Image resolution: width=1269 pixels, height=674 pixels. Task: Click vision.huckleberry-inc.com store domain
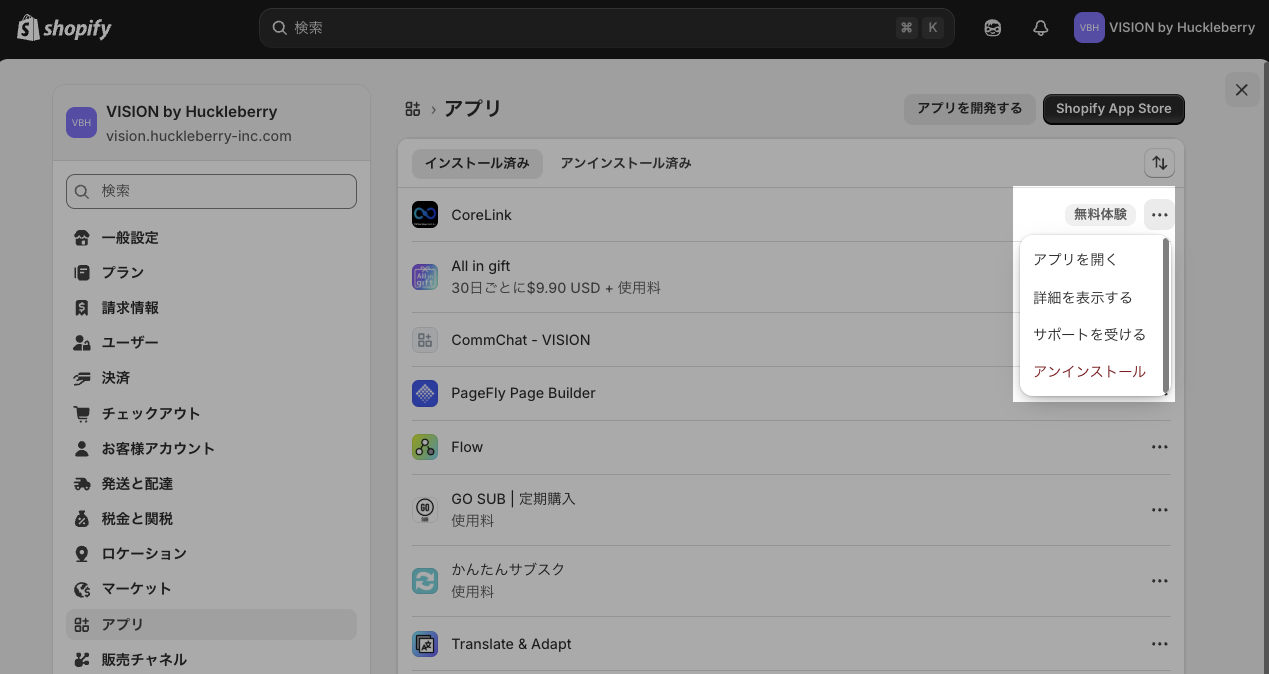coord(199,136)
